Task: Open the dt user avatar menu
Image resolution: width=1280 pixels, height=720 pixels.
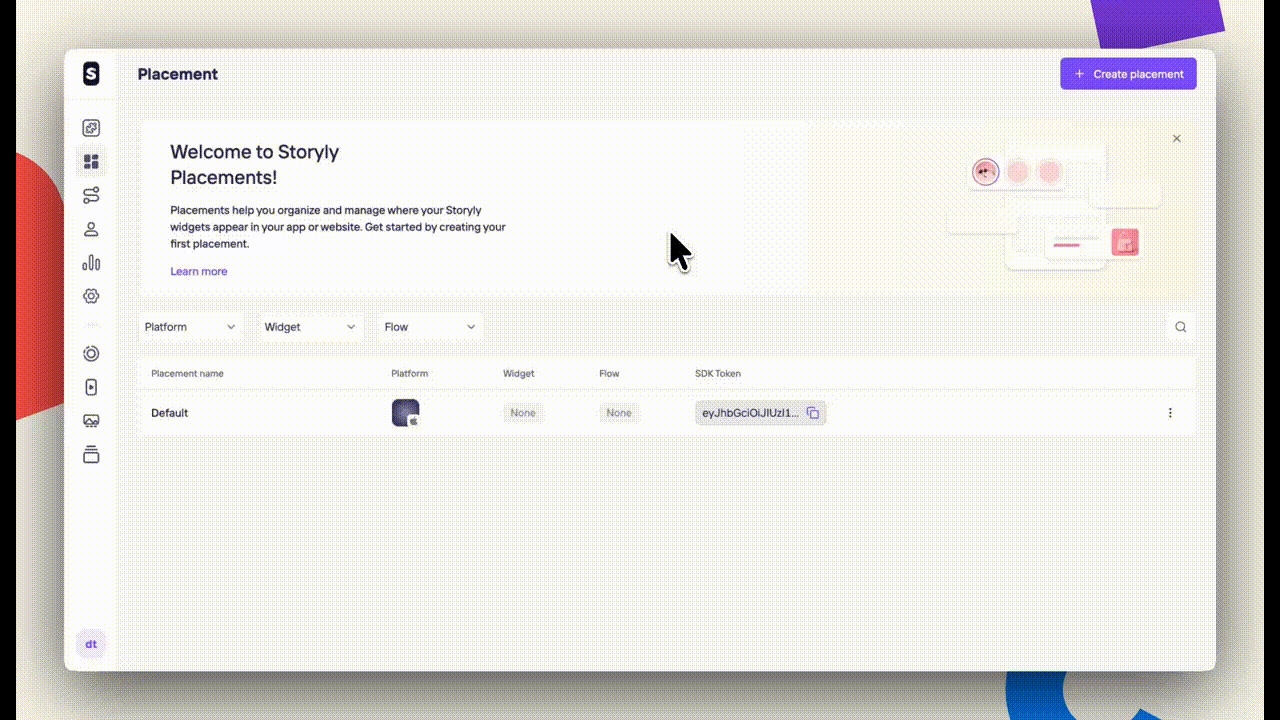Action: coord(91,644)
